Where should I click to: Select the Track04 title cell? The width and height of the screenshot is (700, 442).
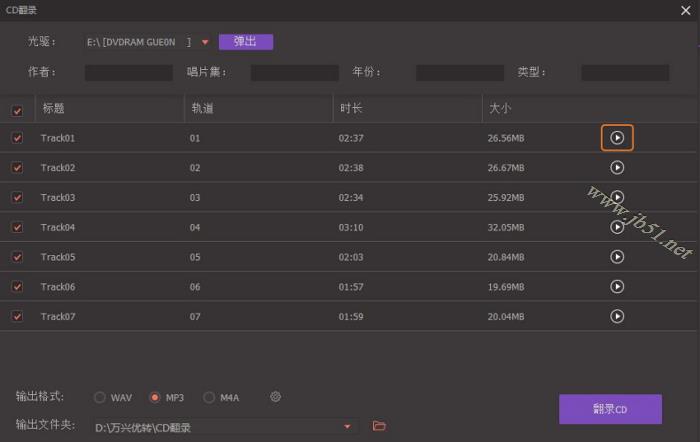tap(58, 227)
